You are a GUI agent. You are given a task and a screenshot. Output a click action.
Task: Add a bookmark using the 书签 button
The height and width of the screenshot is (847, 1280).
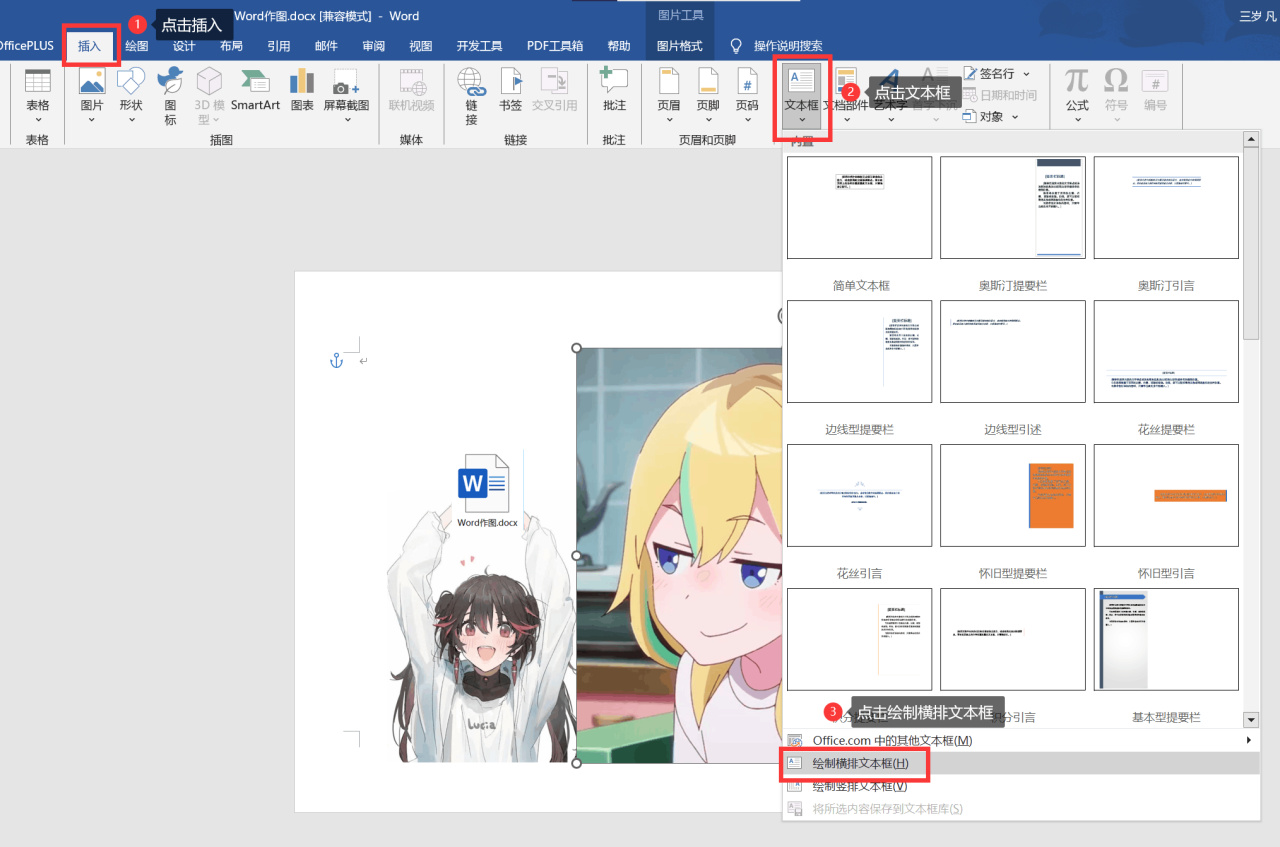(511, 90)
